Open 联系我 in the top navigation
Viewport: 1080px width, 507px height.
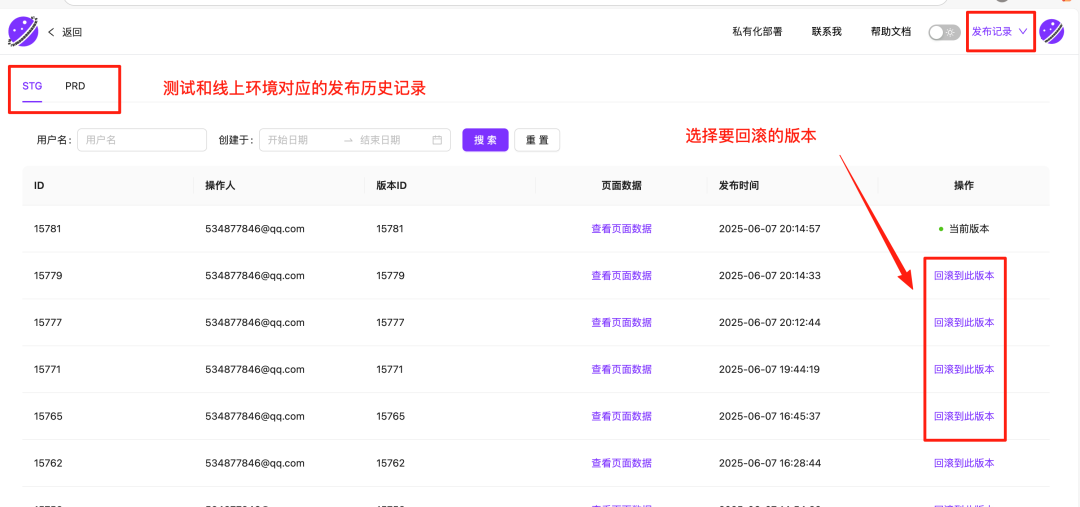click(826, 32)
